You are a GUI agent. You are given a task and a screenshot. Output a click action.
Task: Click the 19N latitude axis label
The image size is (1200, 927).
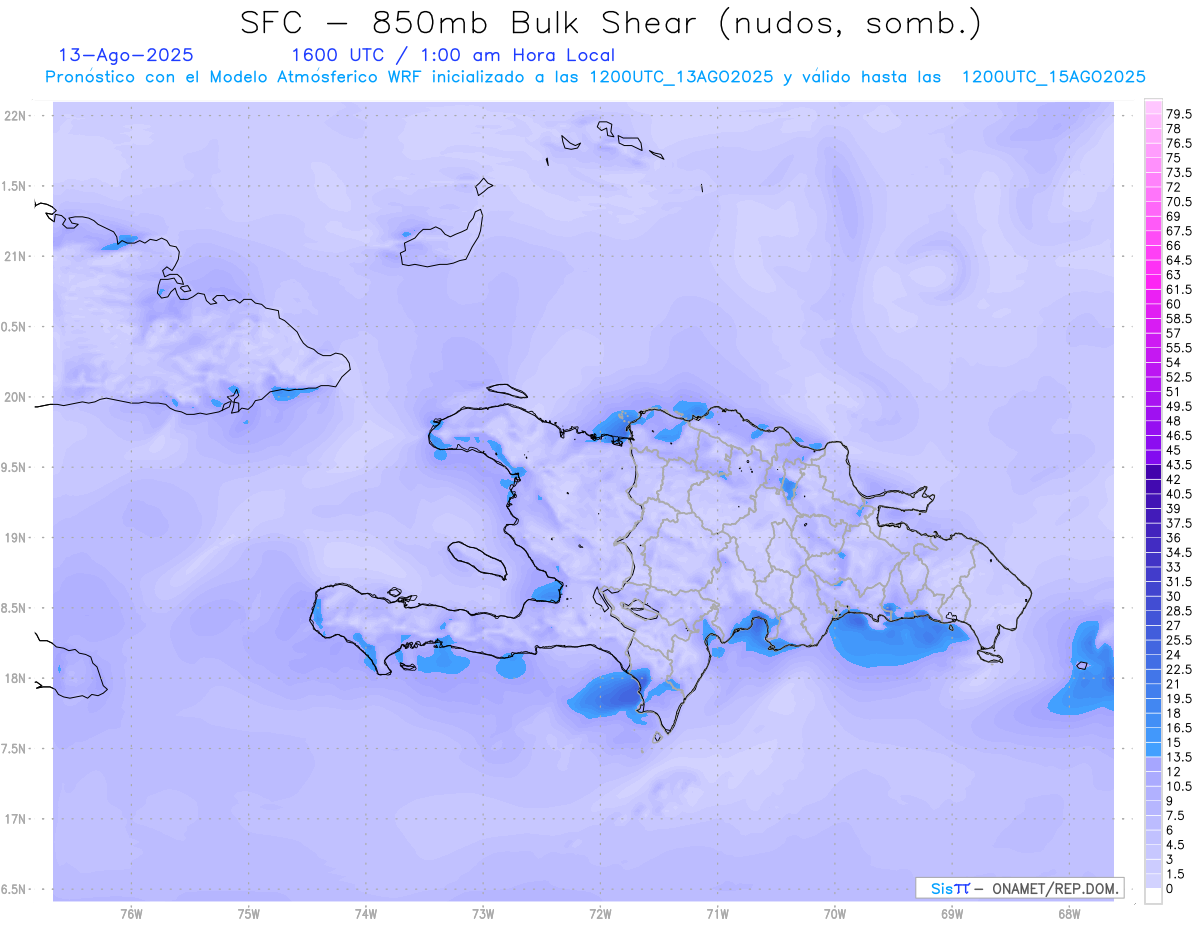[x=15, y=538]
